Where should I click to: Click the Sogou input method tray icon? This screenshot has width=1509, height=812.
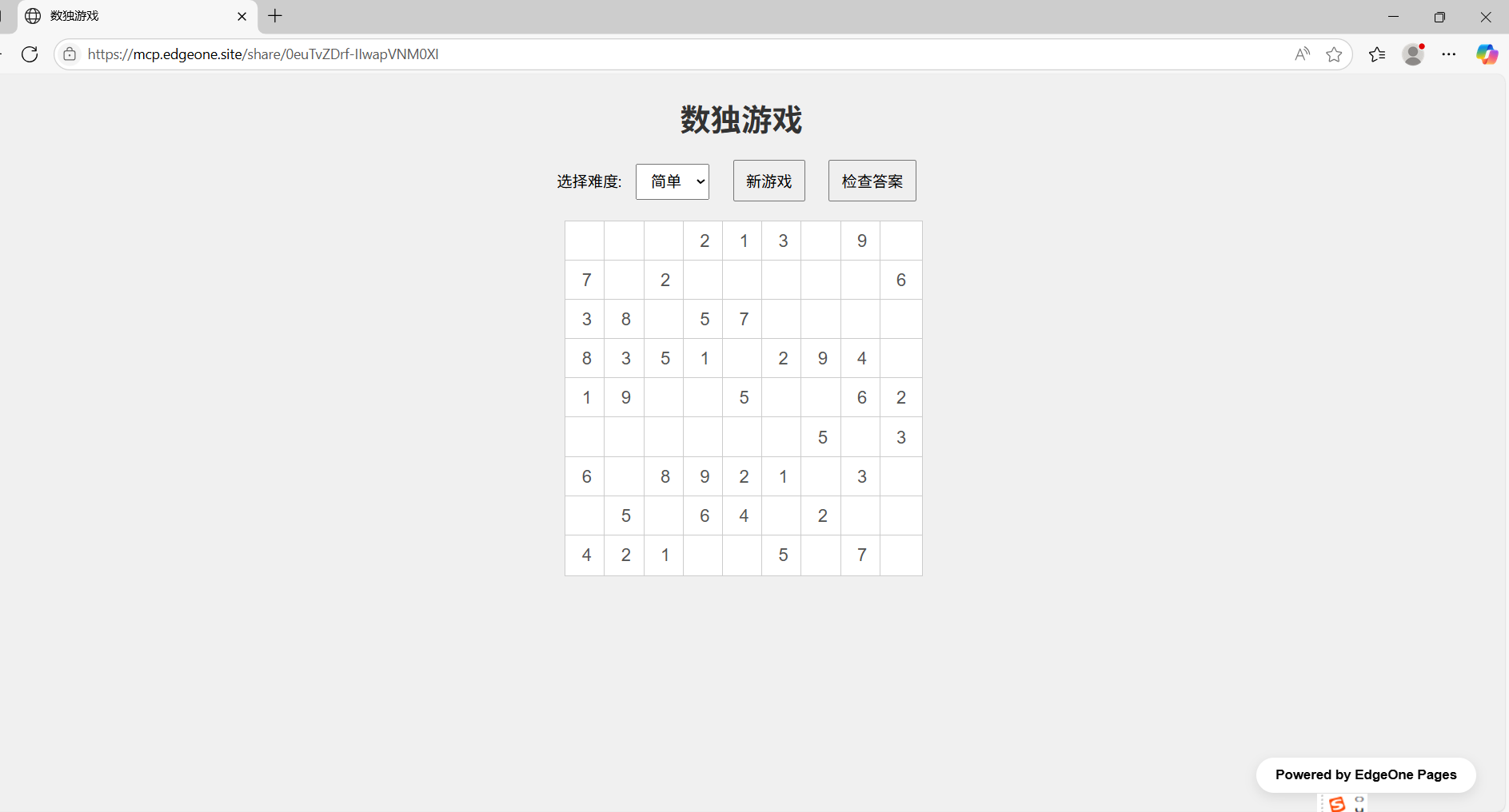point(1337,803)
